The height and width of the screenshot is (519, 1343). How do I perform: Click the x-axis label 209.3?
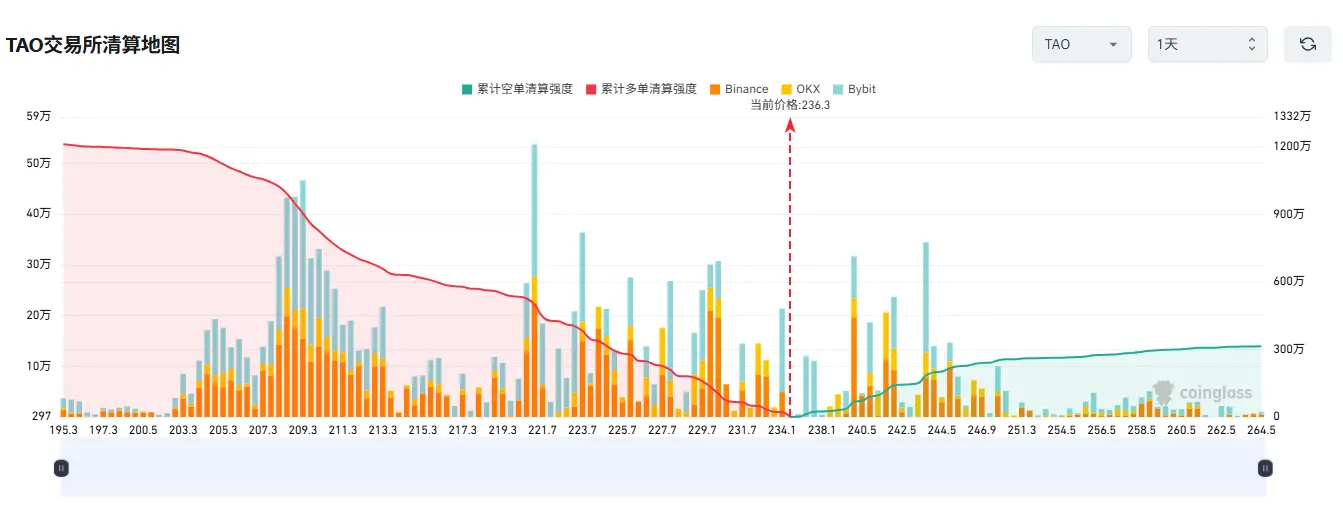point(303,429)
